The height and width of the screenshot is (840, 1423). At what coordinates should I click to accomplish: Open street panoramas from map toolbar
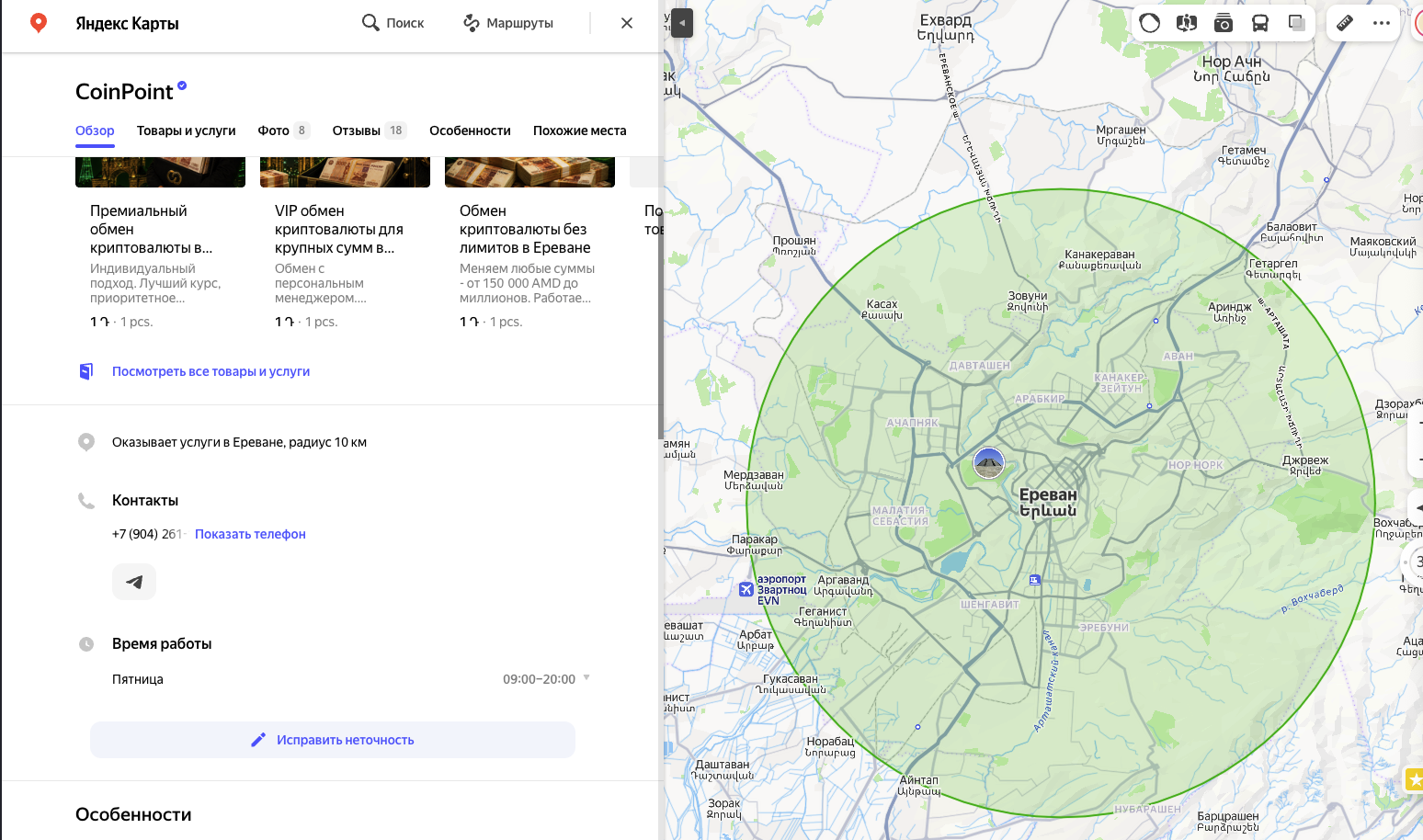[x=1187, y=23]
